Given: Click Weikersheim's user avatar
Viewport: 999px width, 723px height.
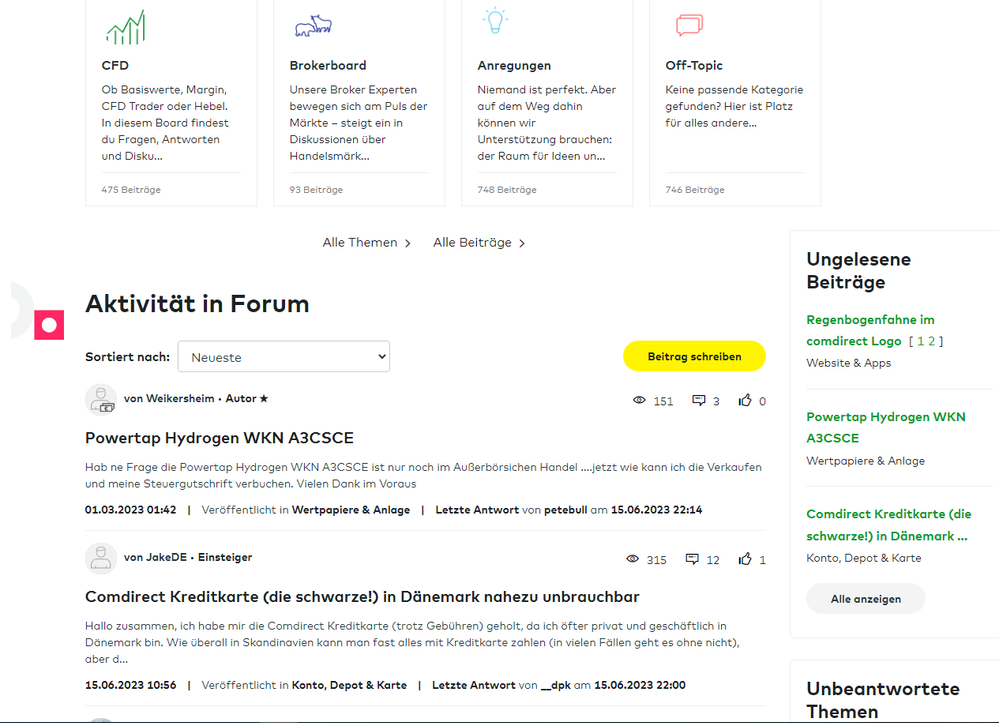Looking at the screenshot, I should click(101, 399).
